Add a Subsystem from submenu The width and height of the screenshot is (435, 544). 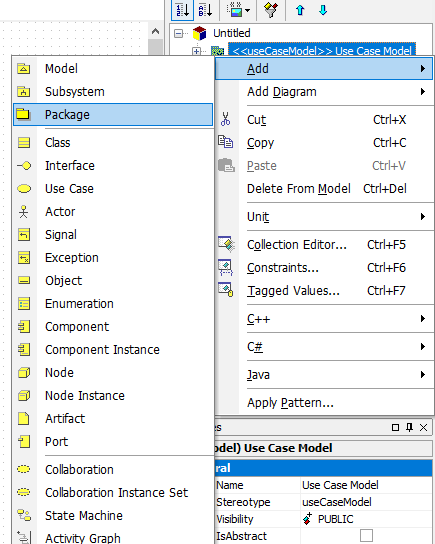(x=113, y=92)
